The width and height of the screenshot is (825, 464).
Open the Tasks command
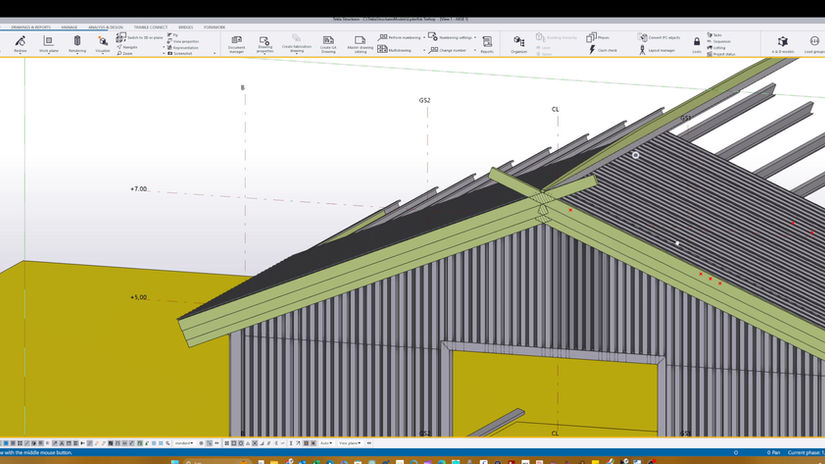coord(714,35)
